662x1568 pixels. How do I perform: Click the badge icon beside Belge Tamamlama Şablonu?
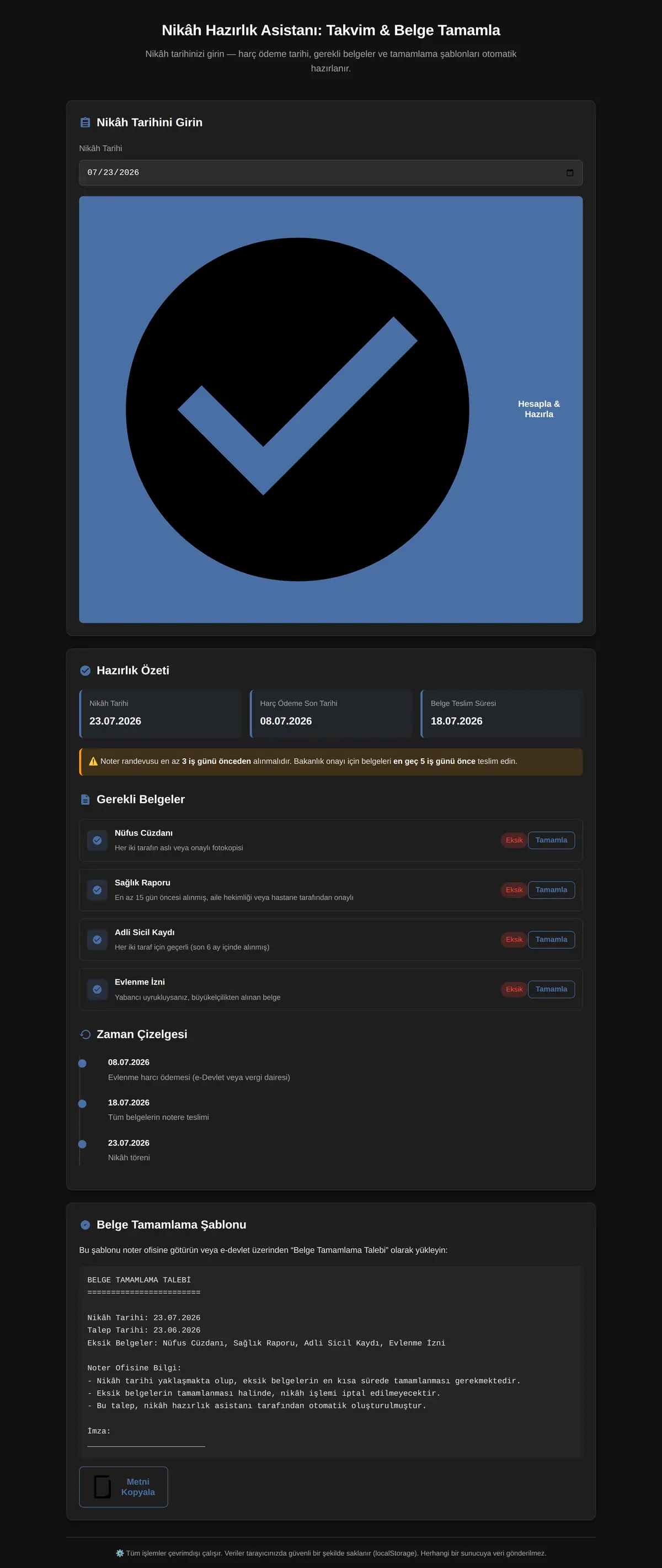[x=85, y=1225]
